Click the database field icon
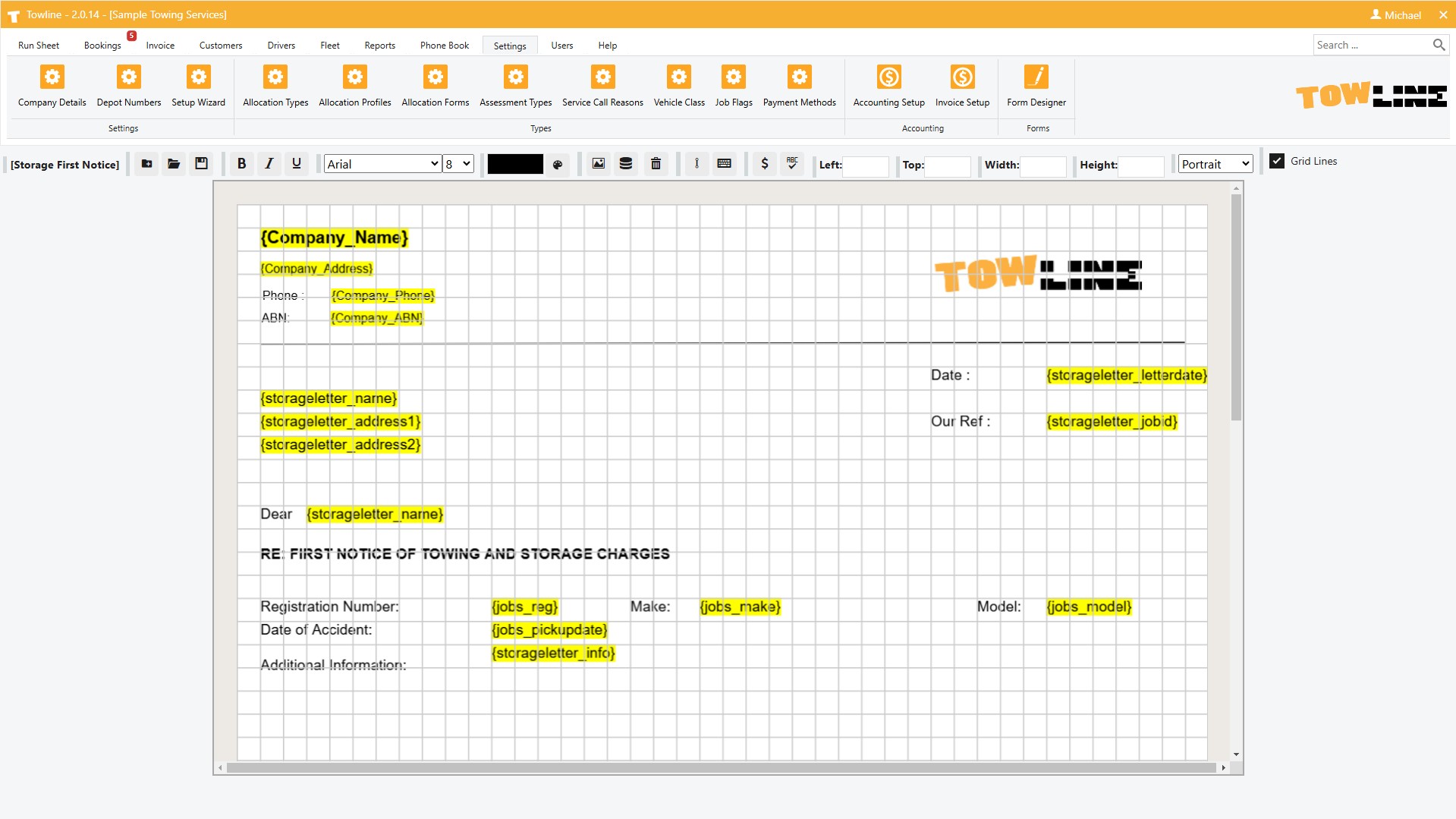Image resolution: width=1456 pixels, height=819 pixels. (626, 164)
